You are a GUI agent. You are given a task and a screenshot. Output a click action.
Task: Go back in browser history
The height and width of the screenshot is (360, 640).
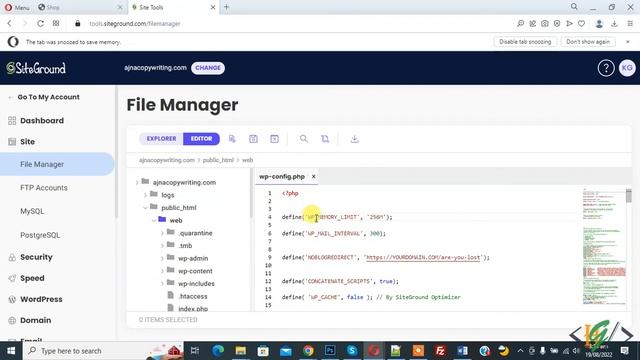tap(9, 24)
